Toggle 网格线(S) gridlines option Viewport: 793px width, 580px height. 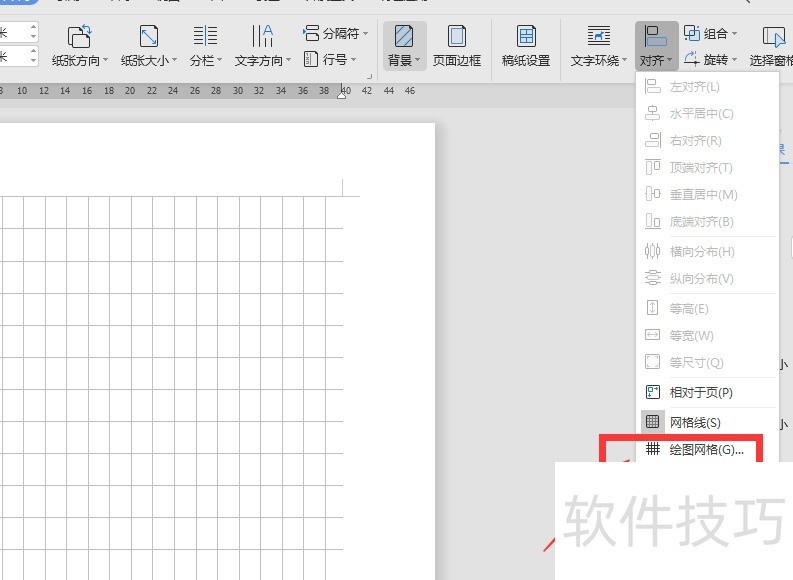coord(707,422)
